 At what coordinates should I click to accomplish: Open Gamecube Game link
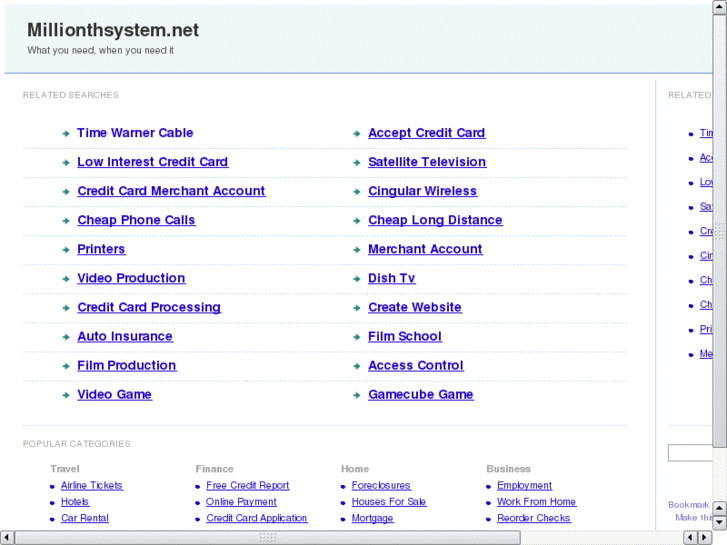tap(421, 395)
